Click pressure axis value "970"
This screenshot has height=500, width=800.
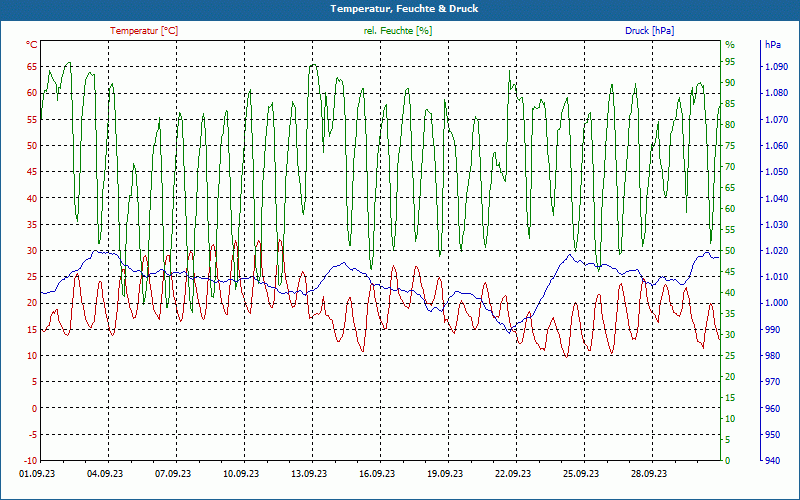[773, 382]
